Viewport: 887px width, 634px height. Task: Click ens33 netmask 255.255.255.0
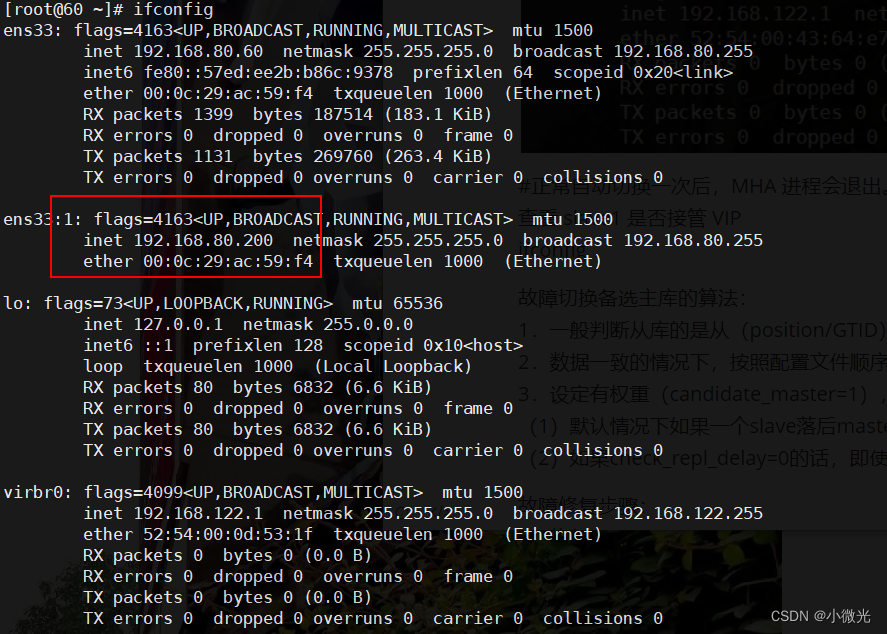coord(428,51)
